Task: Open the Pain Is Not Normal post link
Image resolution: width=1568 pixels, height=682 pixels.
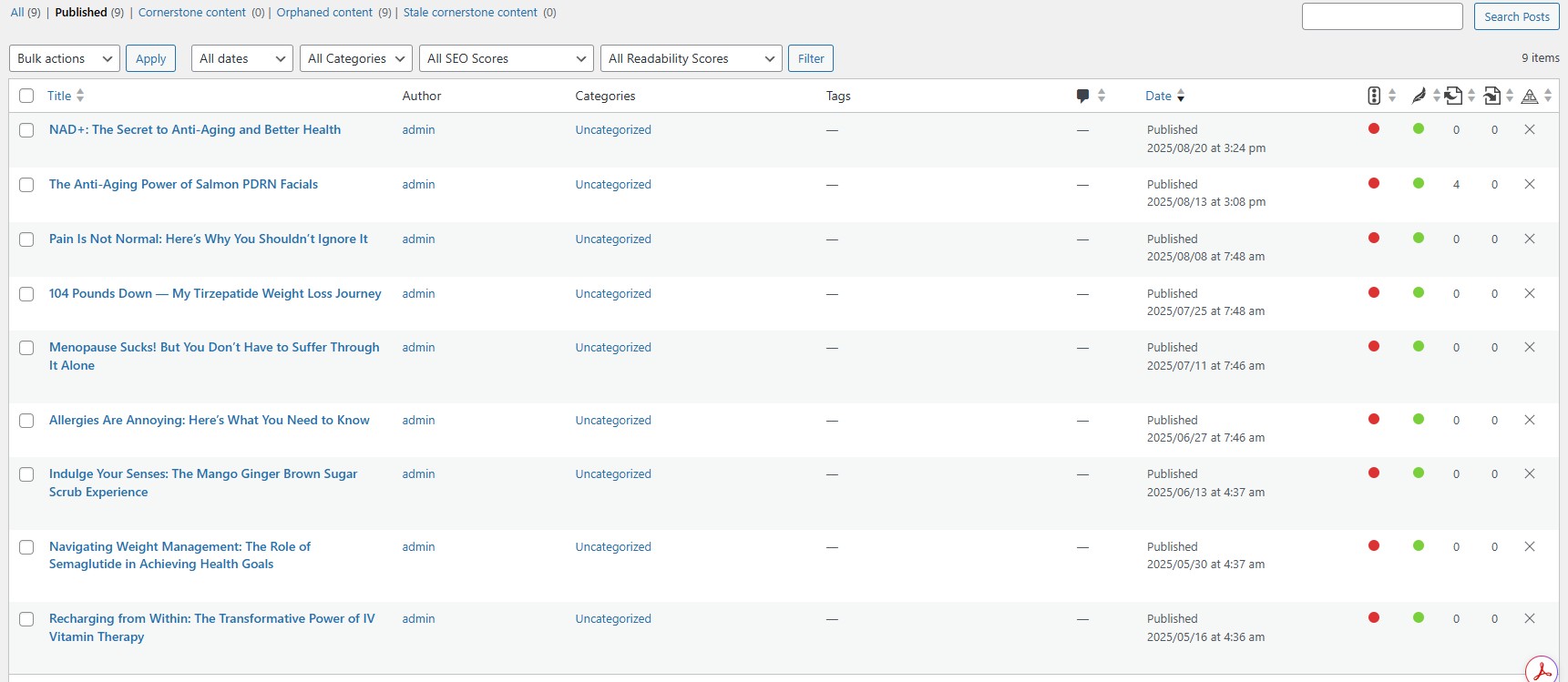Action: [x=208, y=239]
